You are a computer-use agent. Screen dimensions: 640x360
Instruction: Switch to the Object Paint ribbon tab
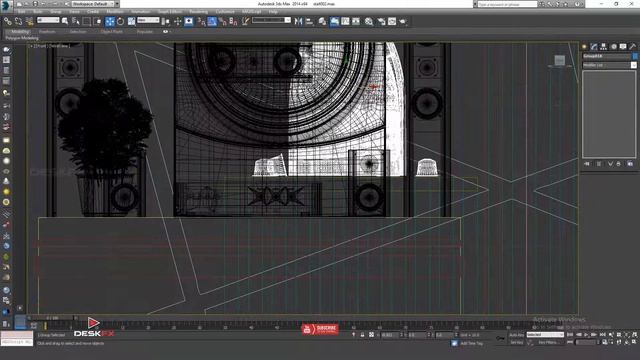[111, 31]
